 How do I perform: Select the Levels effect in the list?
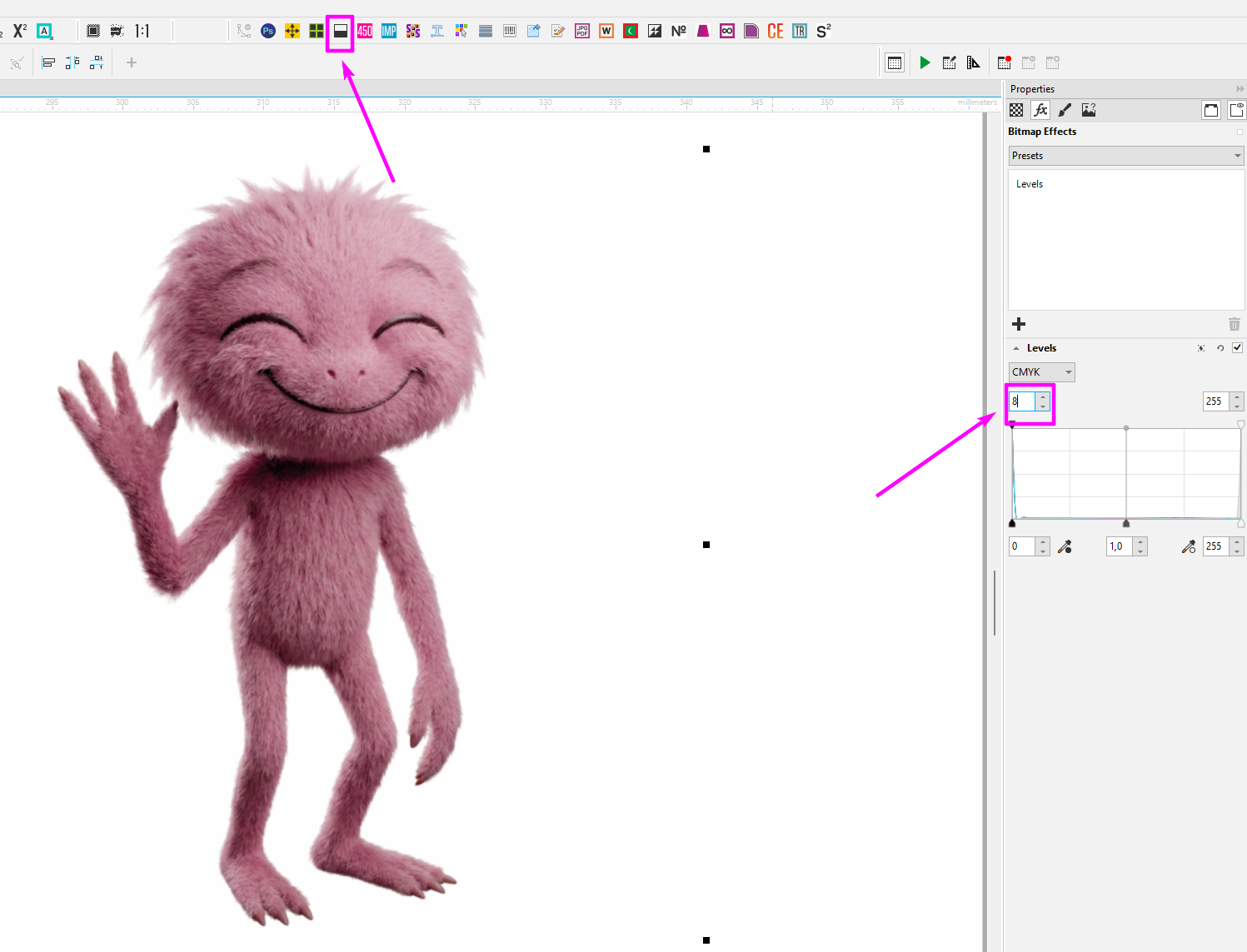coord(1030,184)
